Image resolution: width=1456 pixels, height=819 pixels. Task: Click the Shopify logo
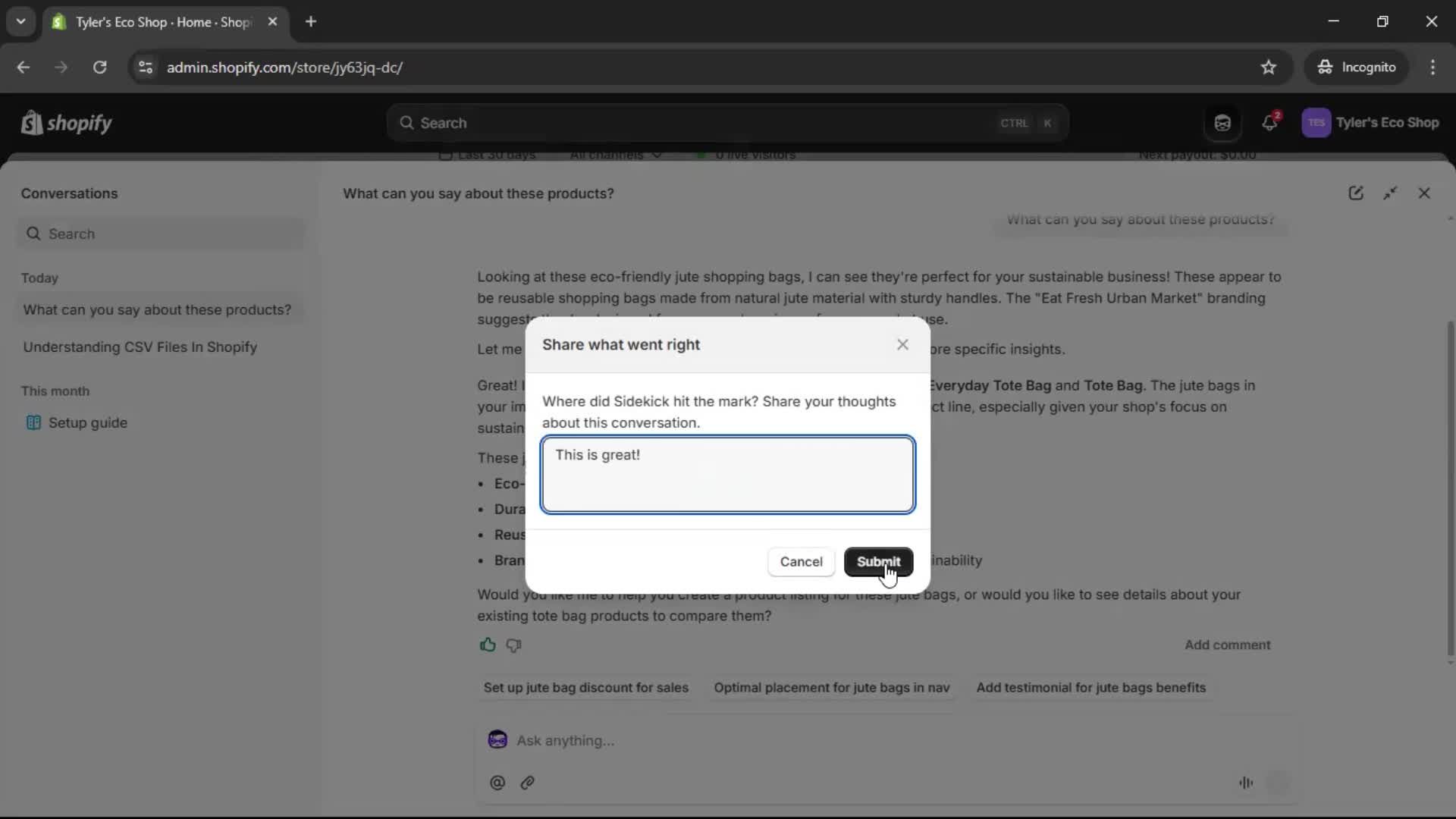click(x=66, y=122)
